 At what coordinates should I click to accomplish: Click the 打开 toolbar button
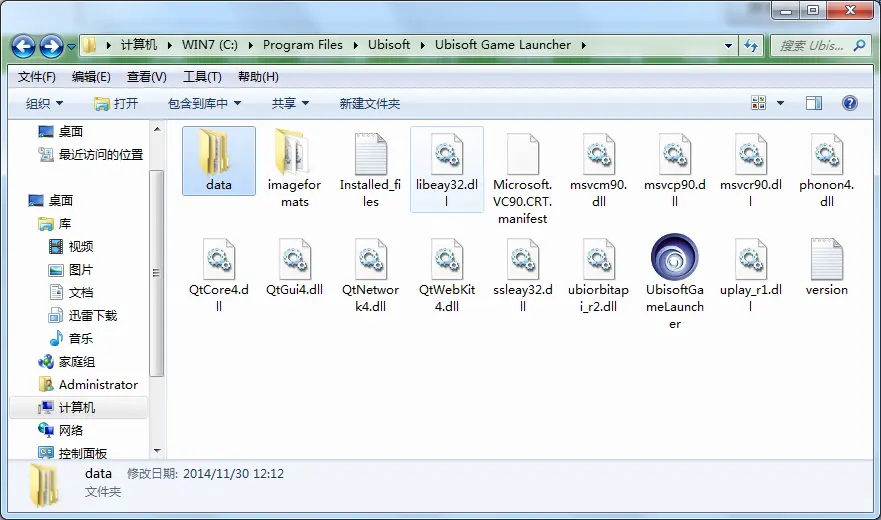pyautogui.click(x=116, y=103)
